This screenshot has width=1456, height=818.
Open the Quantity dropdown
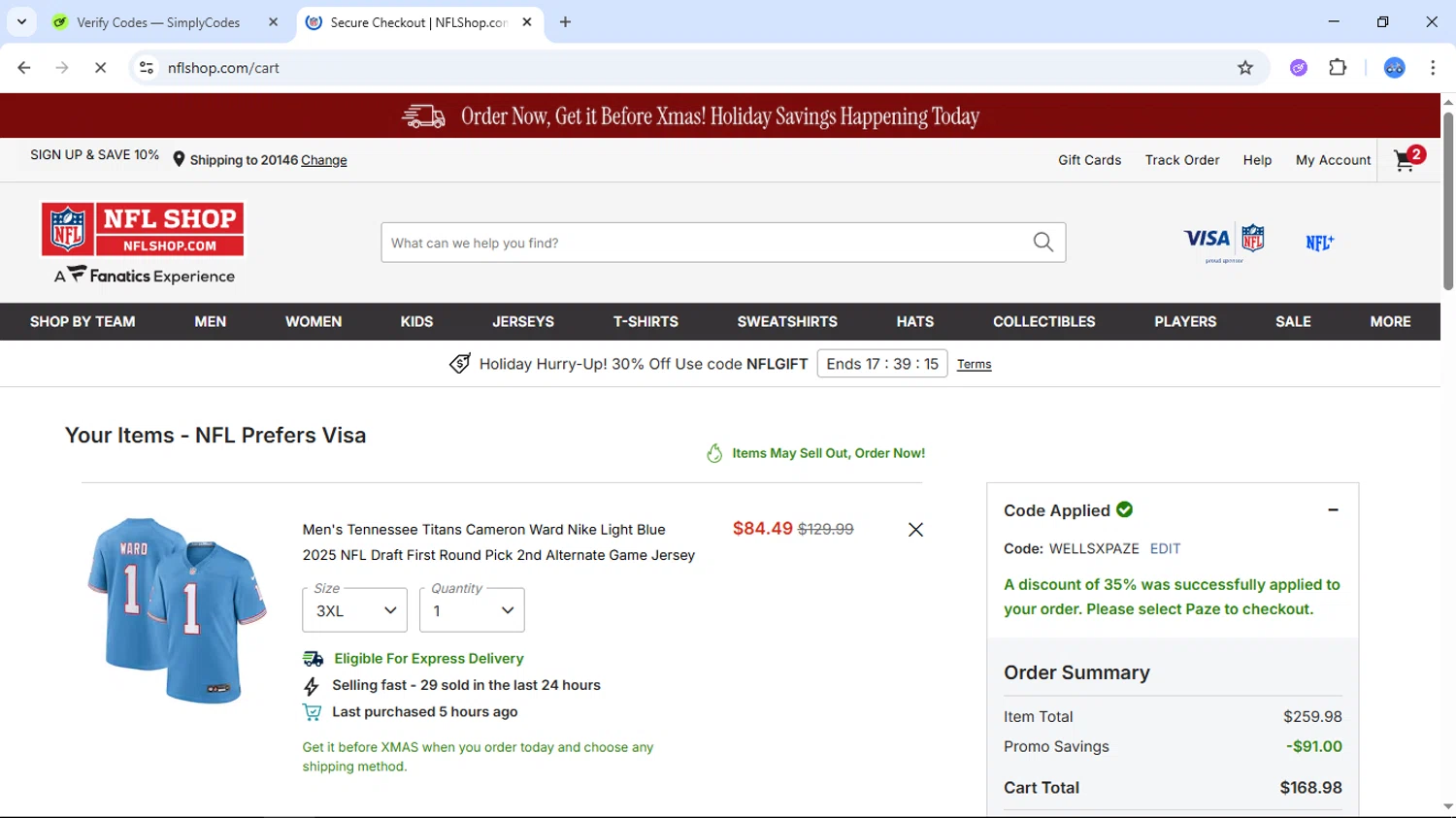coord(472,610)
